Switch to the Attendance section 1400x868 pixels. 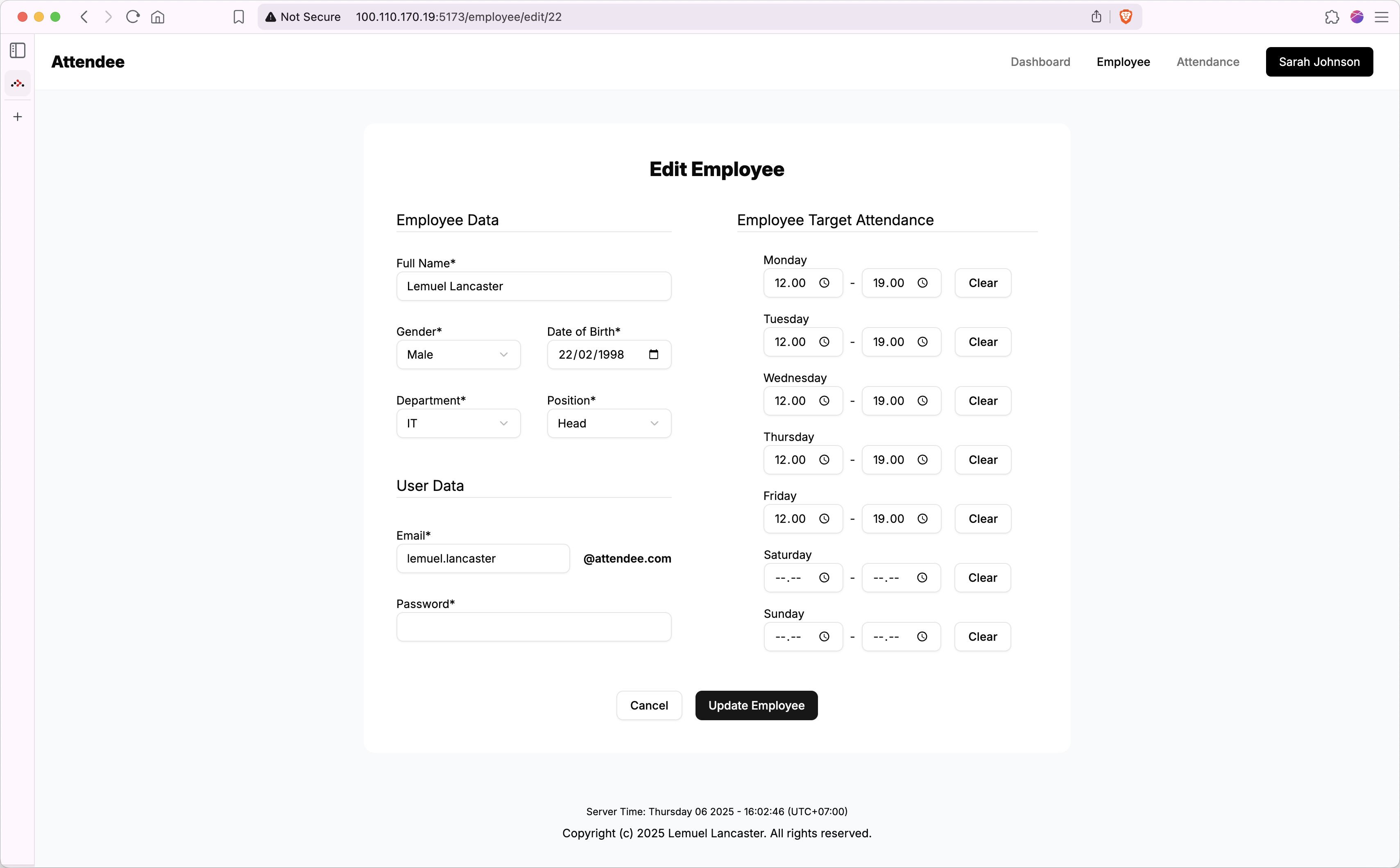(1207, 61)
